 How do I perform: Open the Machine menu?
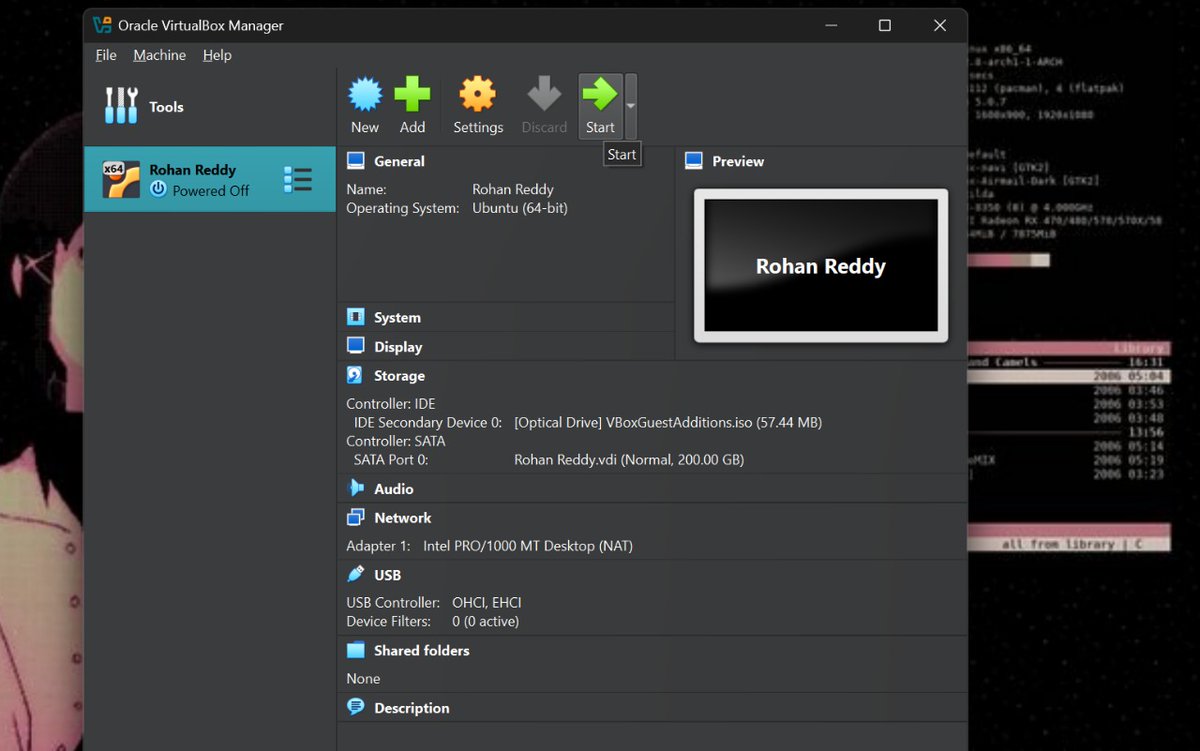160,55
